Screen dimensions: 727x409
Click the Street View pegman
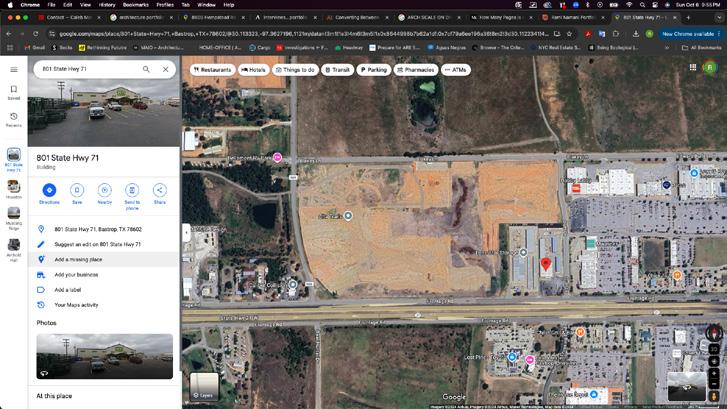tap(714, 396)
